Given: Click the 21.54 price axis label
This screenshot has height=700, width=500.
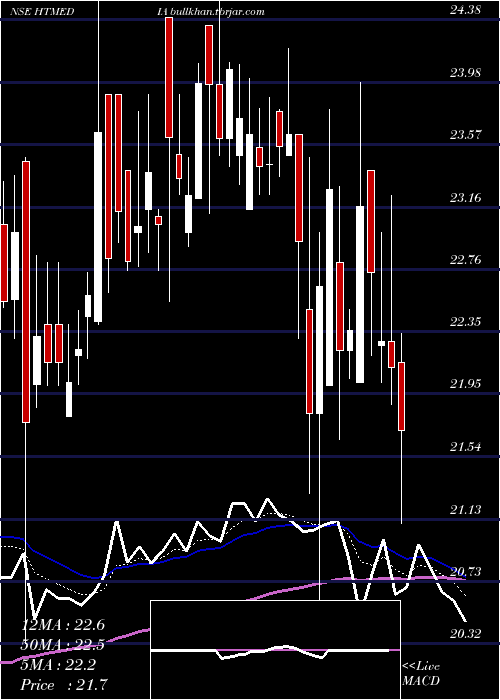Looking at the screenshot, I should tap(465, 446).
